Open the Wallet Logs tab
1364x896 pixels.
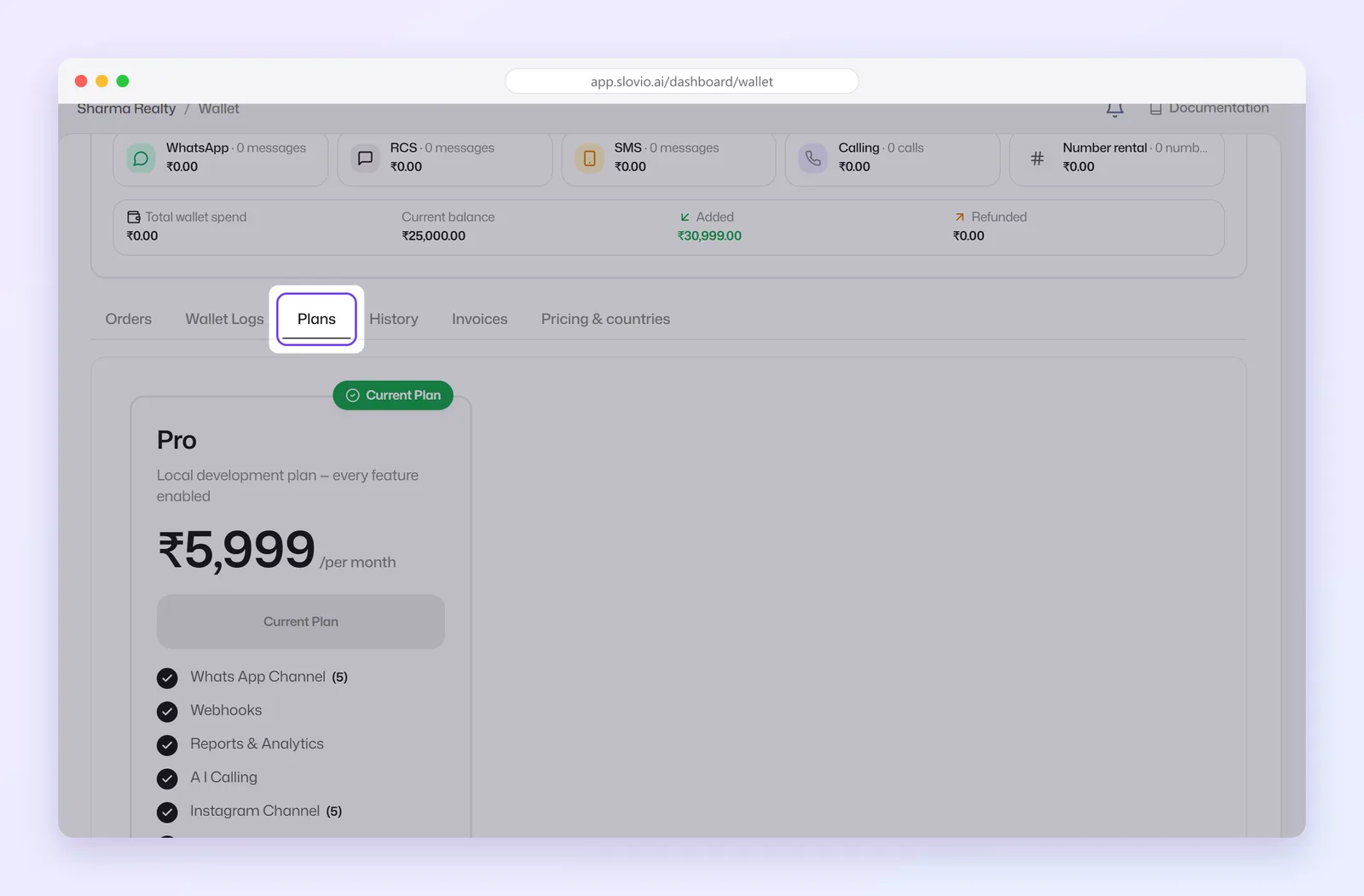224,319
